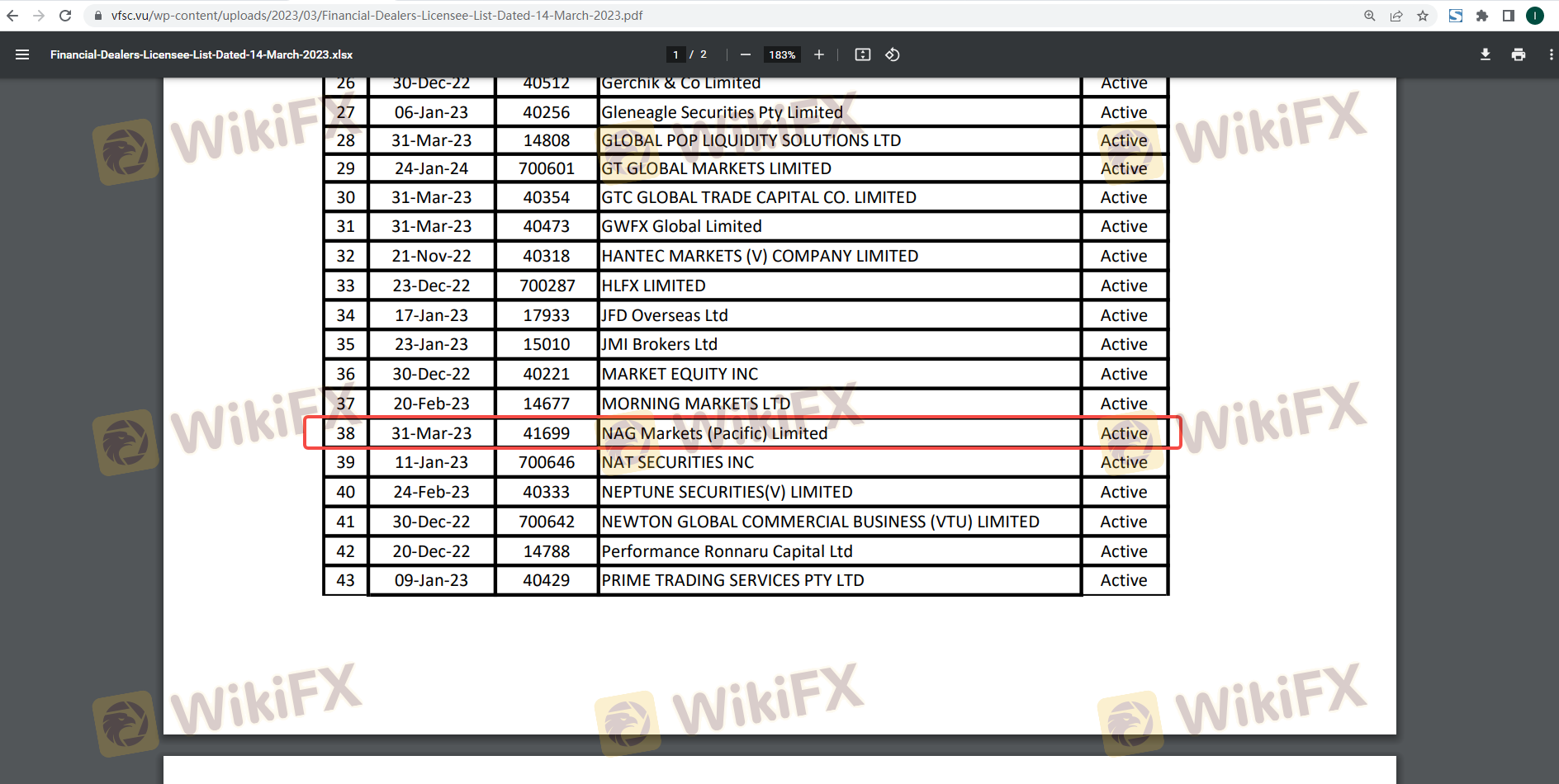1559x784 pixels.
Task: Select row number 33
Action: [x=345, y=286]
